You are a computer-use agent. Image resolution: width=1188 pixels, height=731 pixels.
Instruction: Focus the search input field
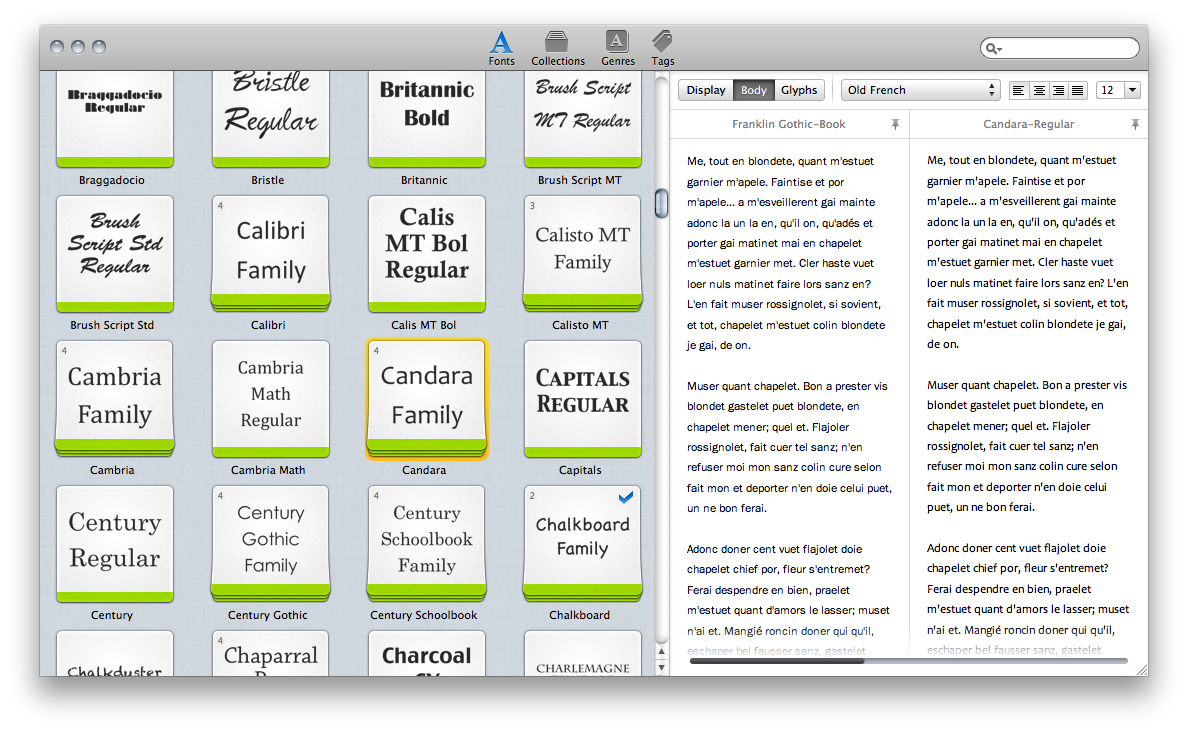pyautogui.click(x=1060, y=48)
